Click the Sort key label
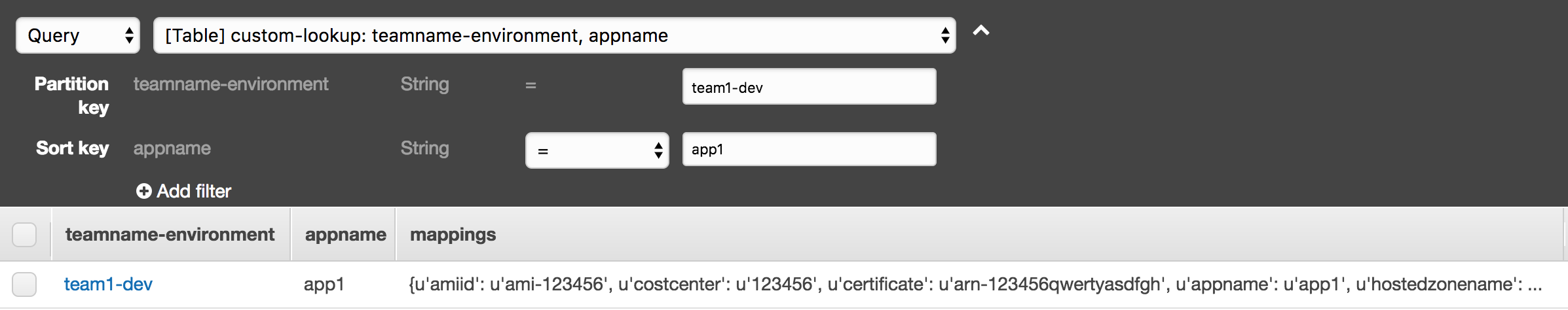 [72, 148]
